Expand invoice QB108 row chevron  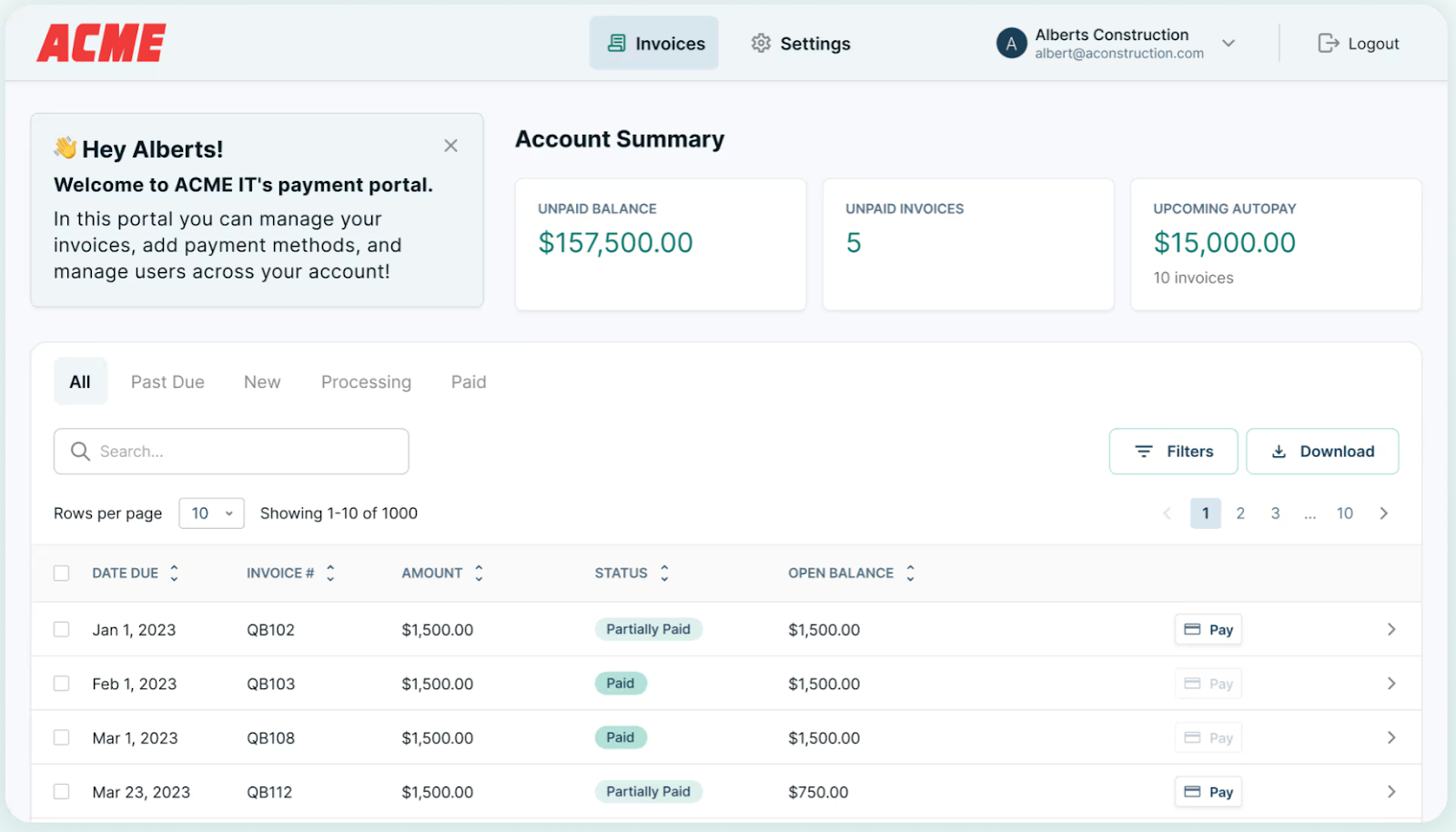[1391, 737]
